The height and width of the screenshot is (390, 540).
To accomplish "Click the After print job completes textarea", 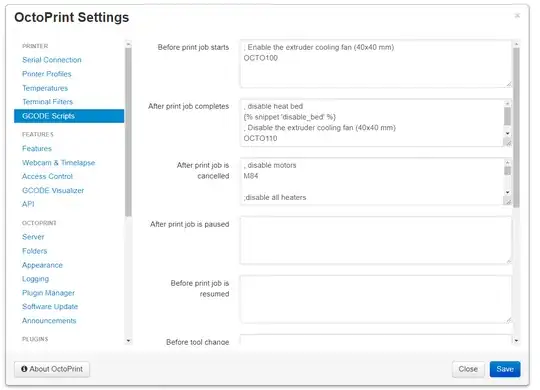I will coord(372,123).
